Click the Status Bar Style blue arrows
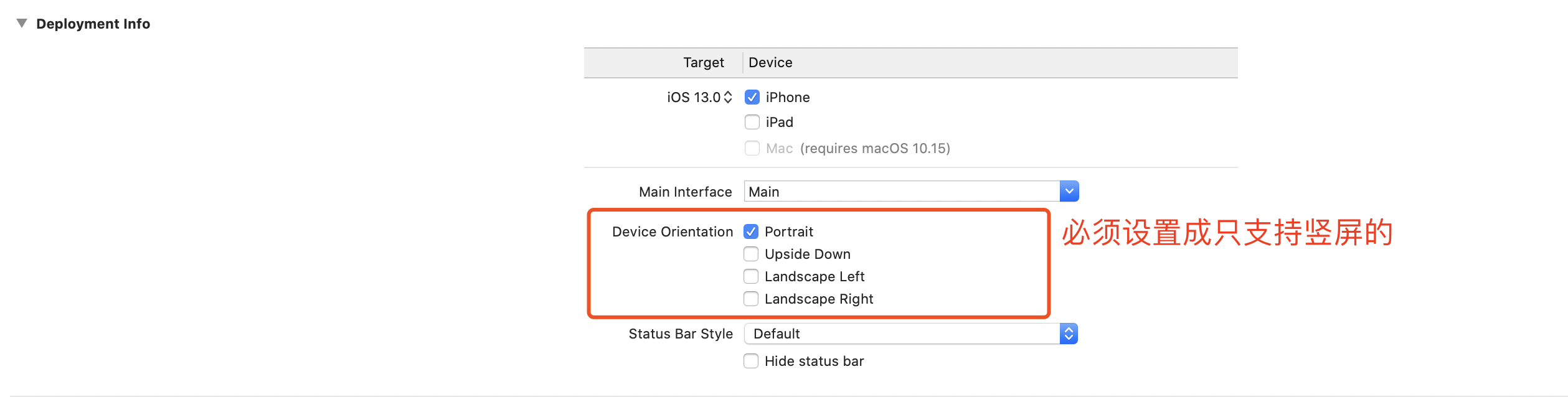Image resolution: width=1568 pixels, height=397 pixels. [x=1069, y=334]
